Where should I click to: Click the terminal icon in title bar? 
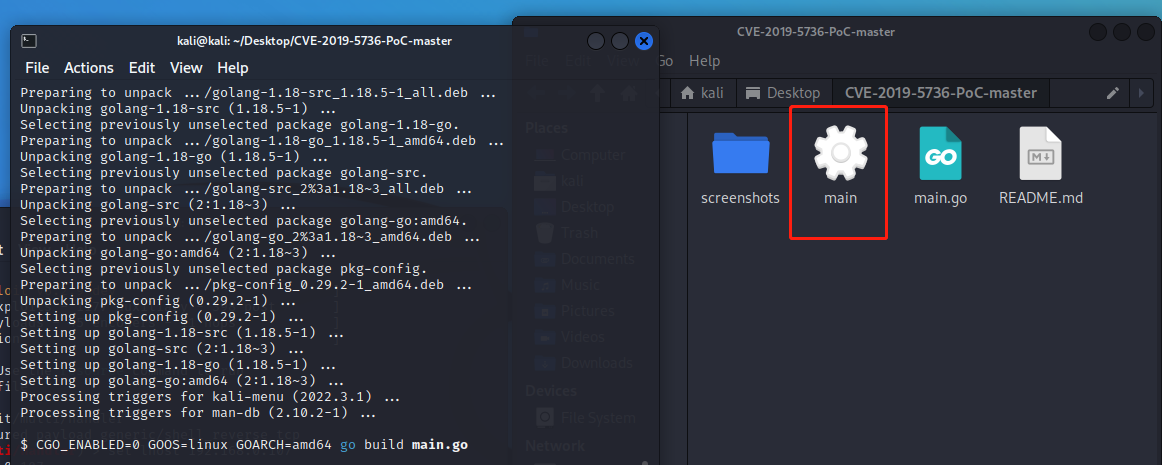(29, 41)
